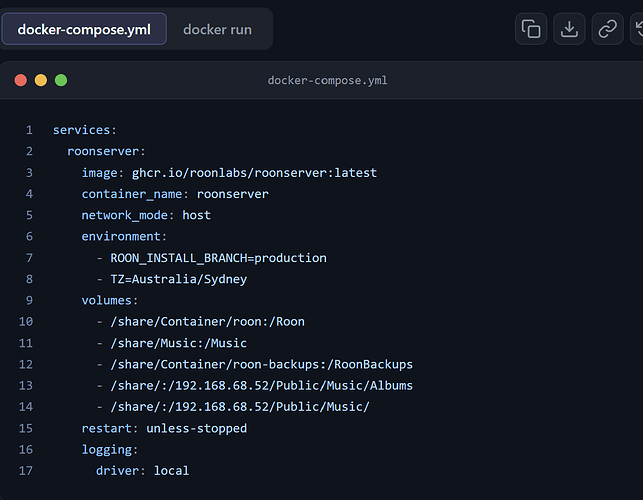Click the docker-compose.yml window title
Image resolution: width=643 pixels, height=500 pixels.
(x=327, y=80)
